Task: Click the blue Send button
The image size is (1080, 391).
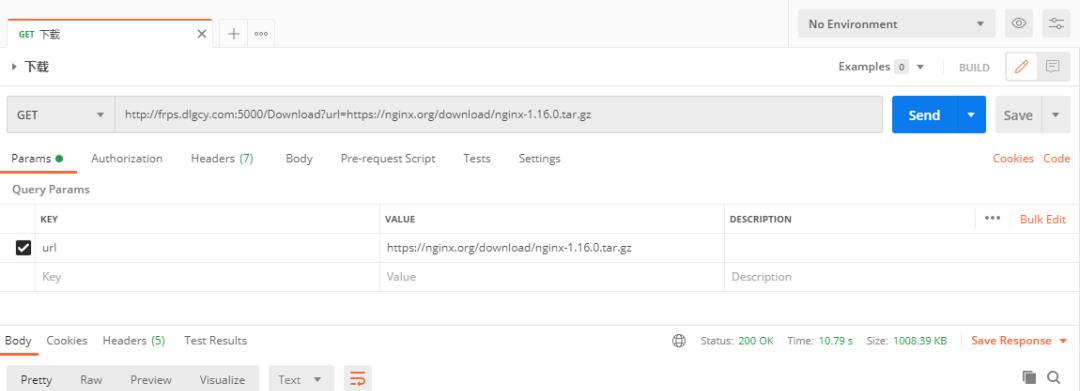Action: (x=924, y=115)
